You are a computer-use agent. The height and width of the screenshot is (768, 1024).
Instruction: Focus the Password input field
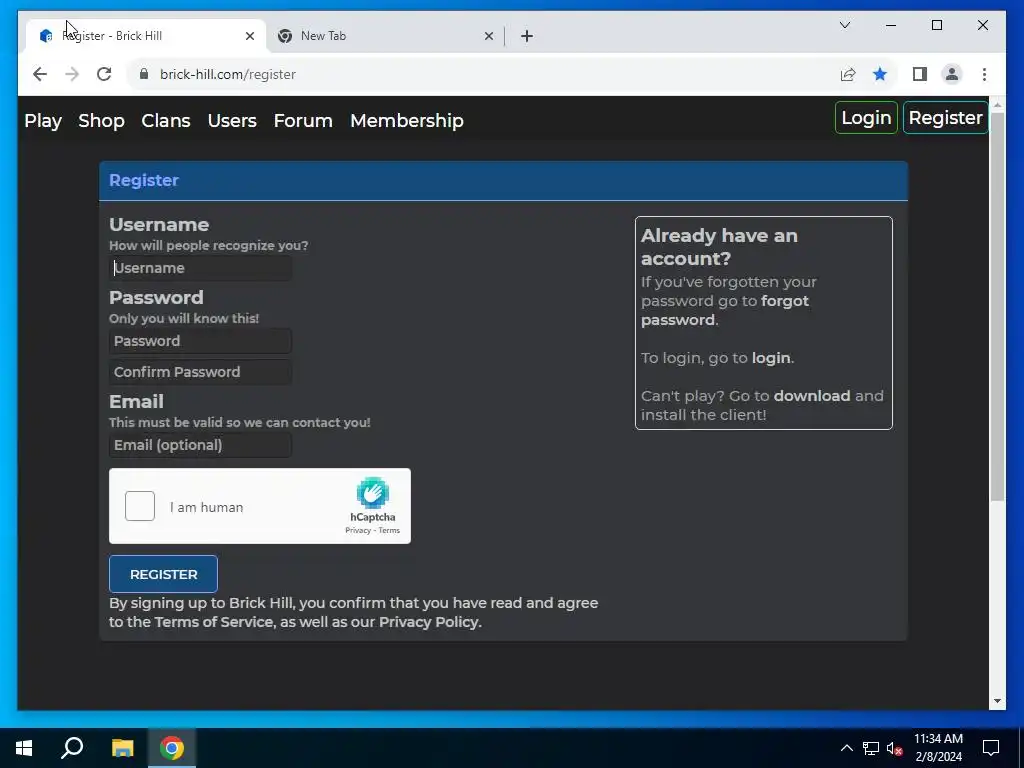tap(200, 341)
